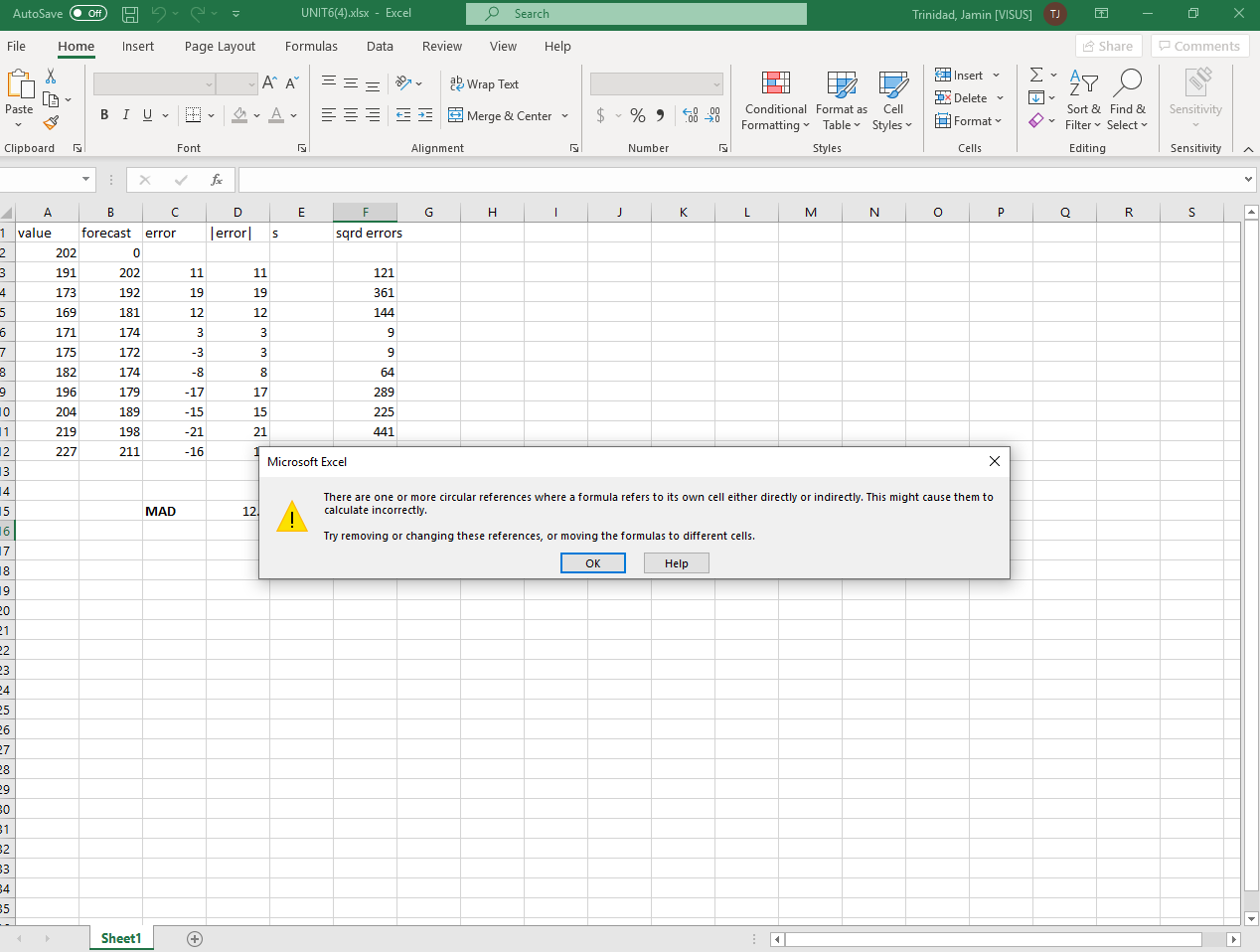Click the Insert cells button
Viewport: 1260px width, 952px height.
[959, 75]
